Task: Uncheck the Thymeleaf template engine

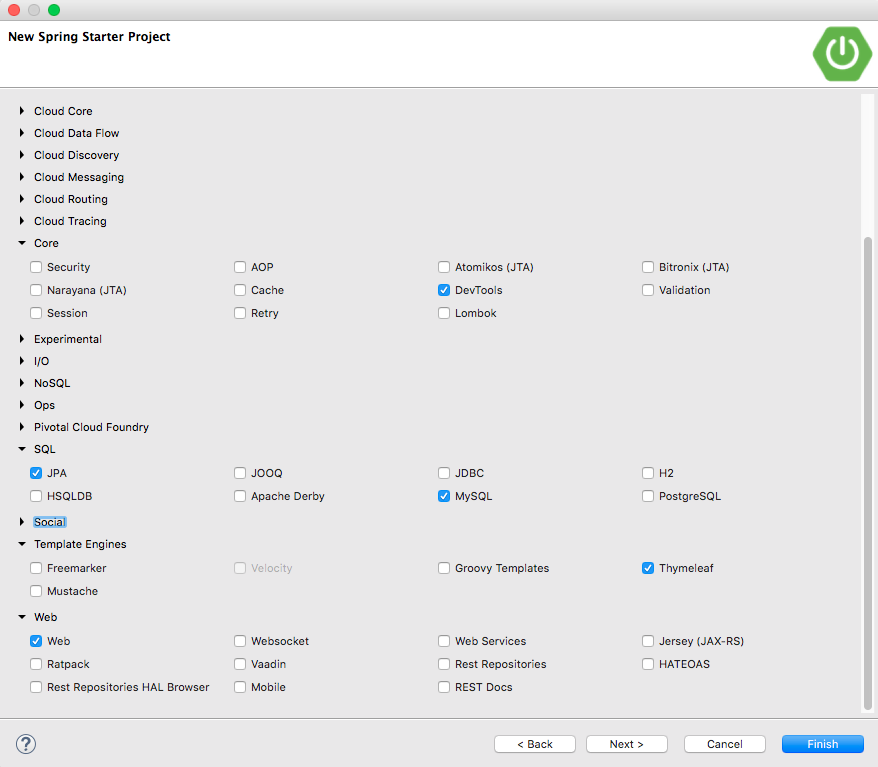Action: 648,568
